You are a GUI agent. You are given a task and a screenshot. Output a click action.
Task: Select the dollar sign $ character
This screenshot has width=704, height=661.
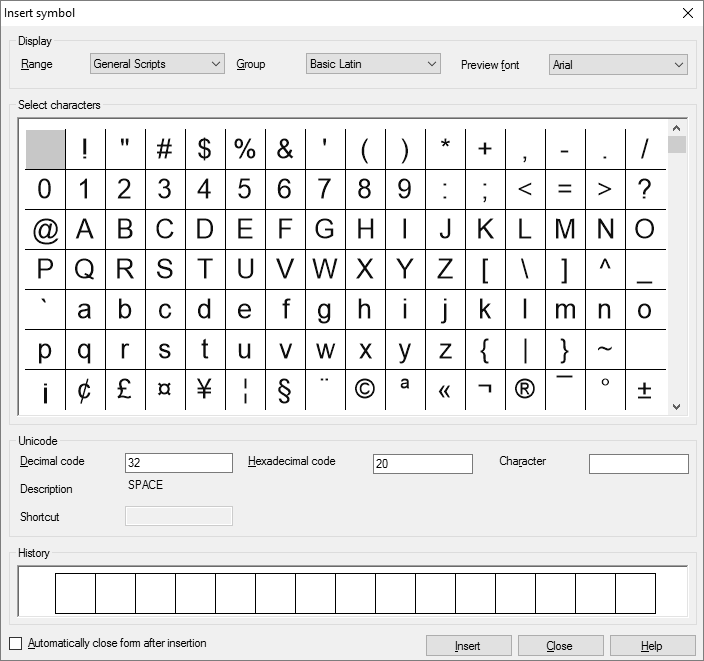(205, 149)
